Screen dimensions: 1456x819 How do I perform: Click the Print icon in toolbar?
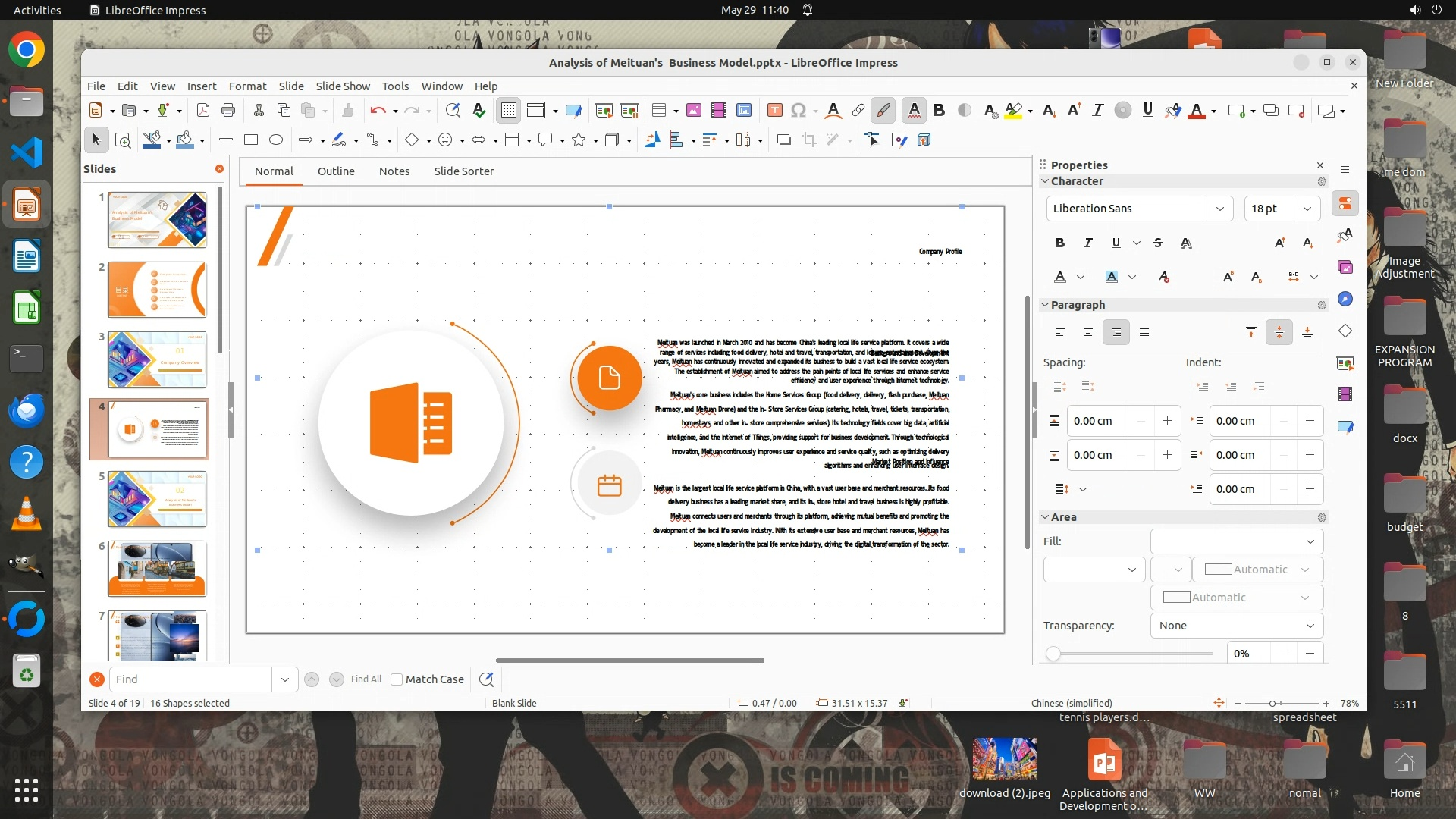click(228, 111)
